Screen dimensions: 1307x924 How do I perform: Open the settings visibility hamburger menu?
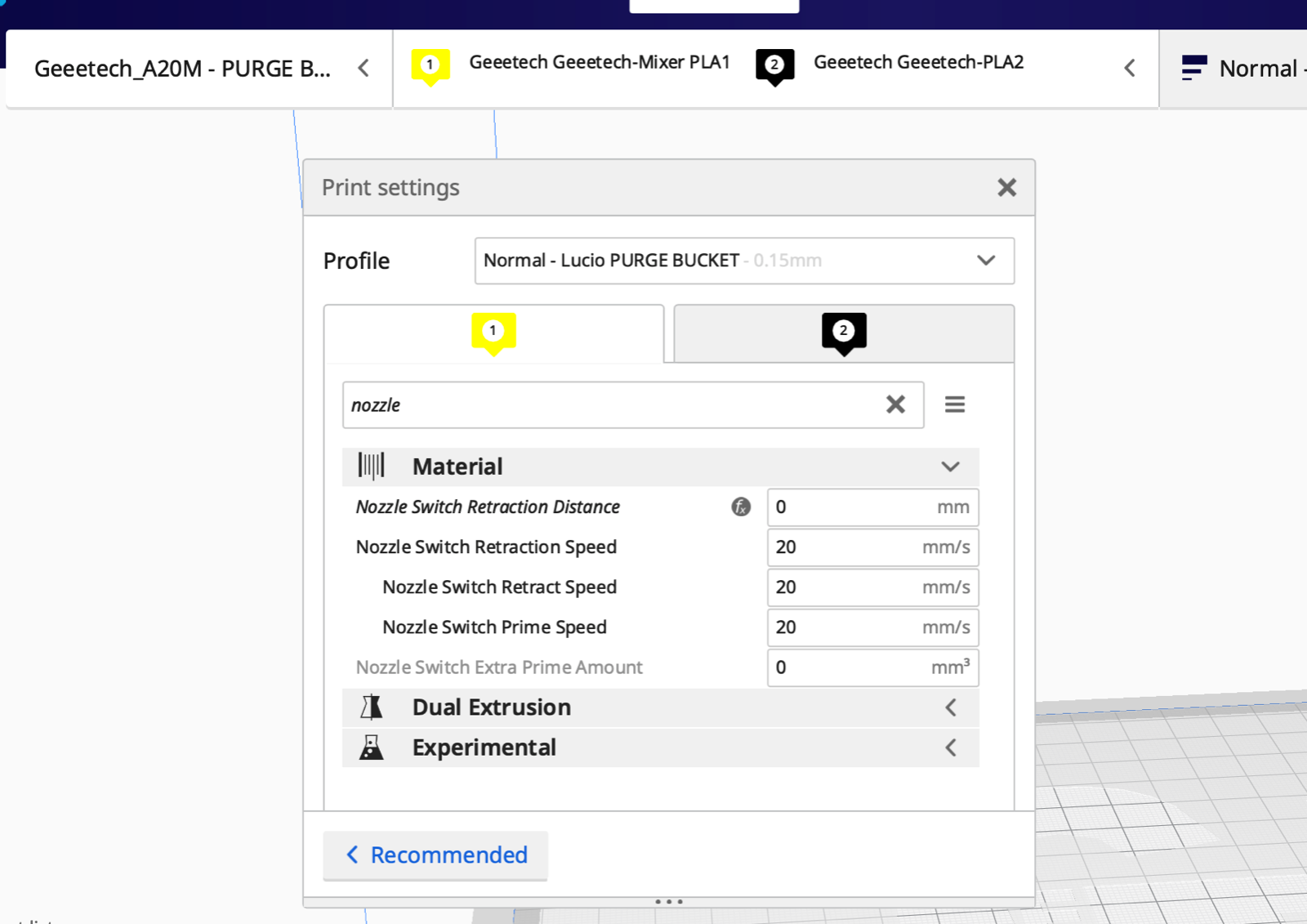954,405
